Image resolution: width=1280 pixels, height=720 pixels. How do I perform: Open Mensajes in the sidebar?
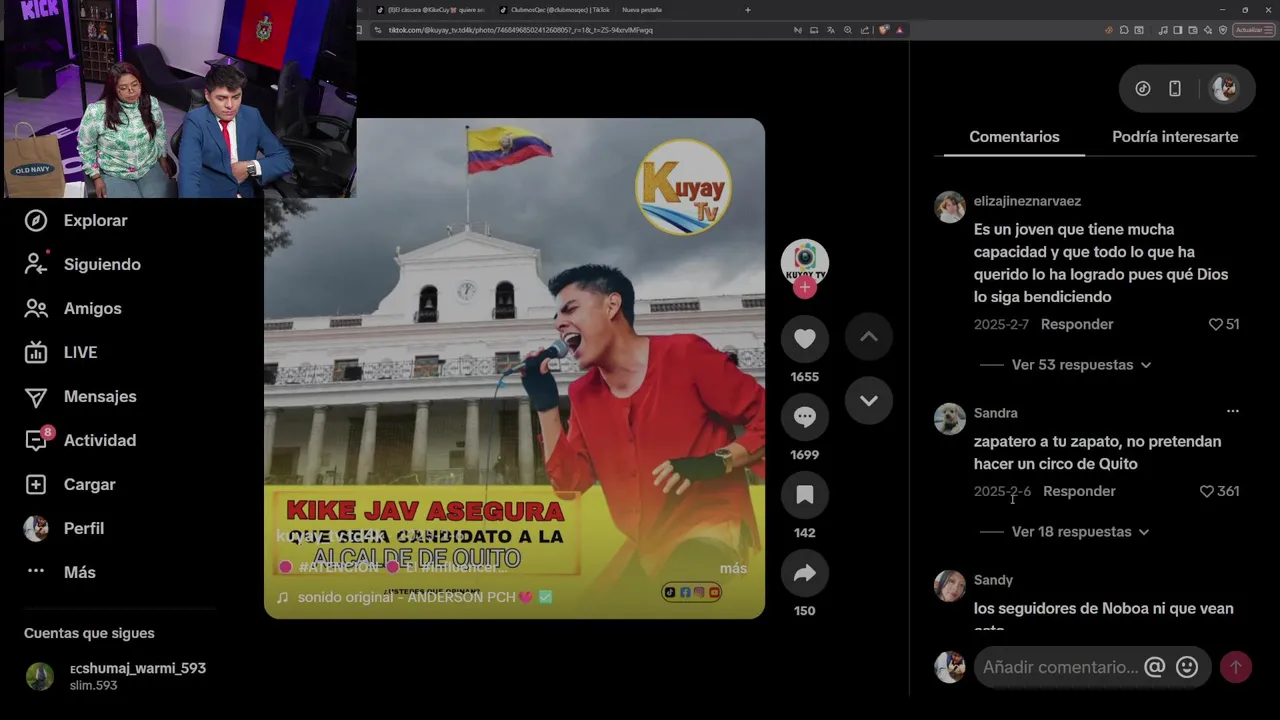[x=80, y=396]
